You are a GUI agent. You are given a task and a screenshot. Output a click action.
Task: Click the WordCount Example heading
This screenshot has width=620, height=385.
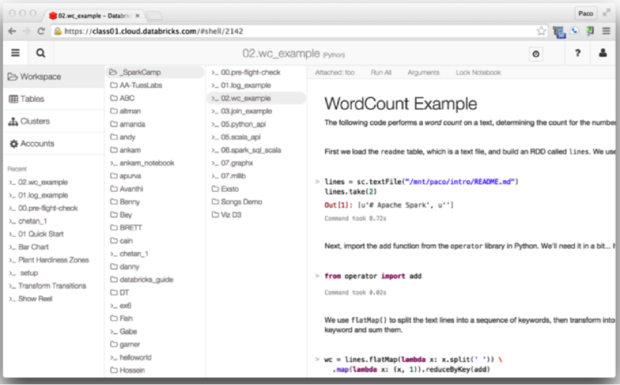[401, 104]
